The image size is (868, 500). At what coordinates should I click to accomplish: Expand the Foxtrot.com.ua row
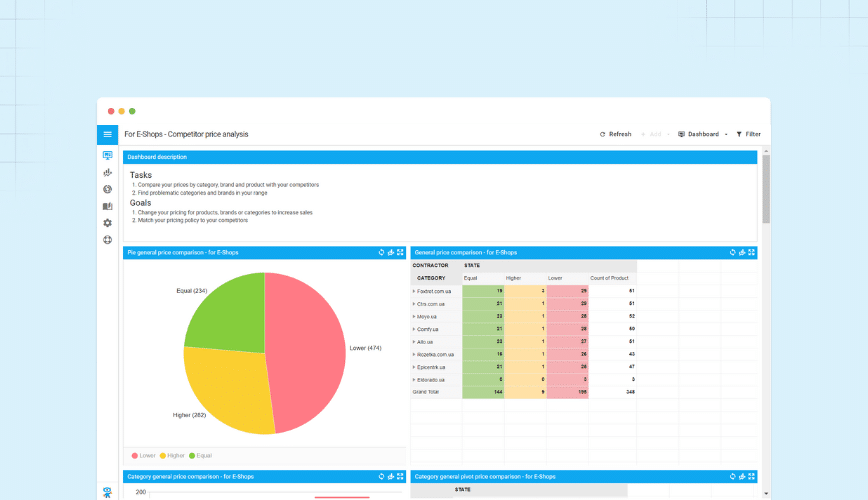[x=414, y=291]
